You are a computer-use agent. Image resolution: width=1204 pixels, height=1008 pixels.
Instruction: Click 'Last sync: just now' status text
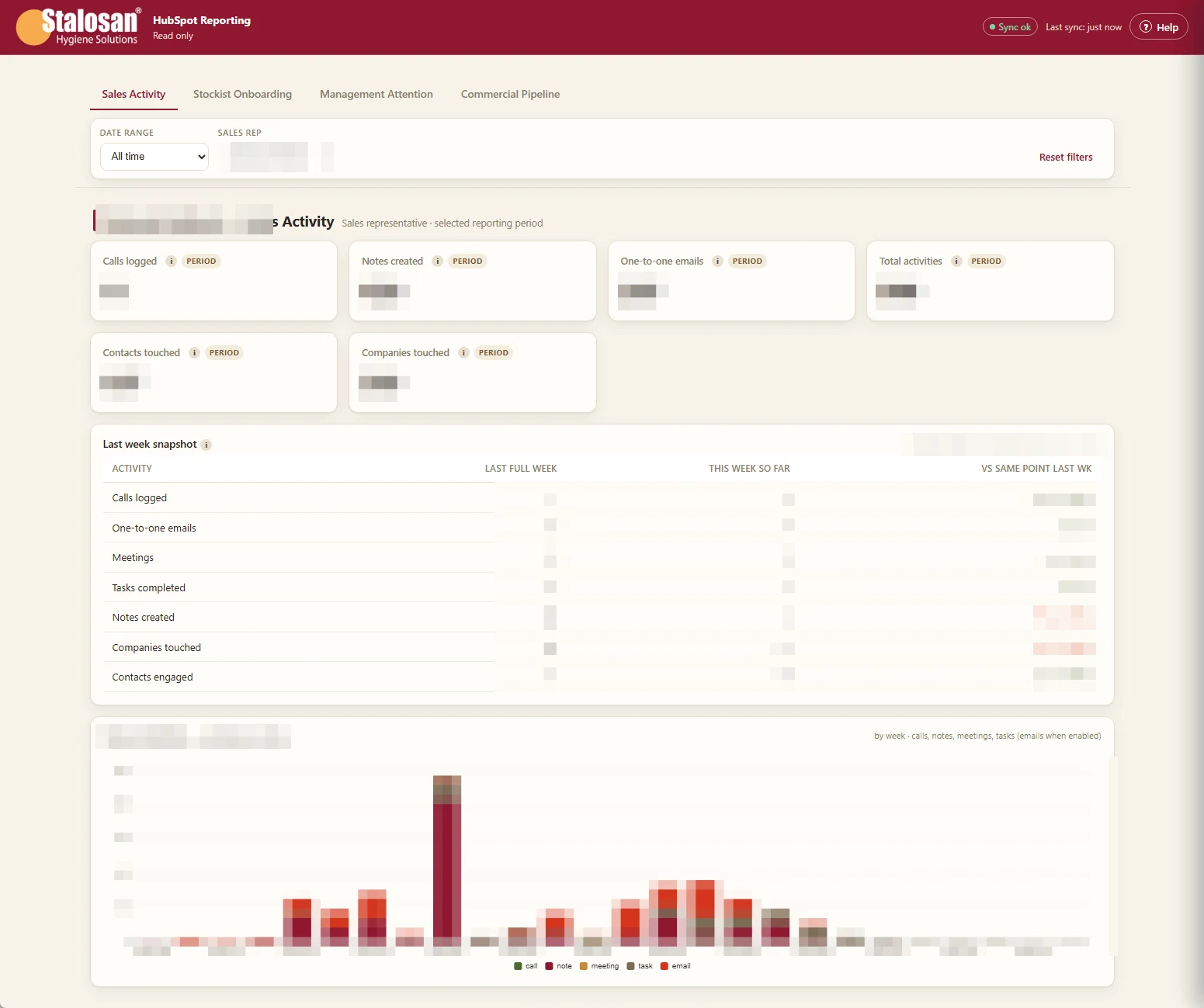tap(1084, 27)
